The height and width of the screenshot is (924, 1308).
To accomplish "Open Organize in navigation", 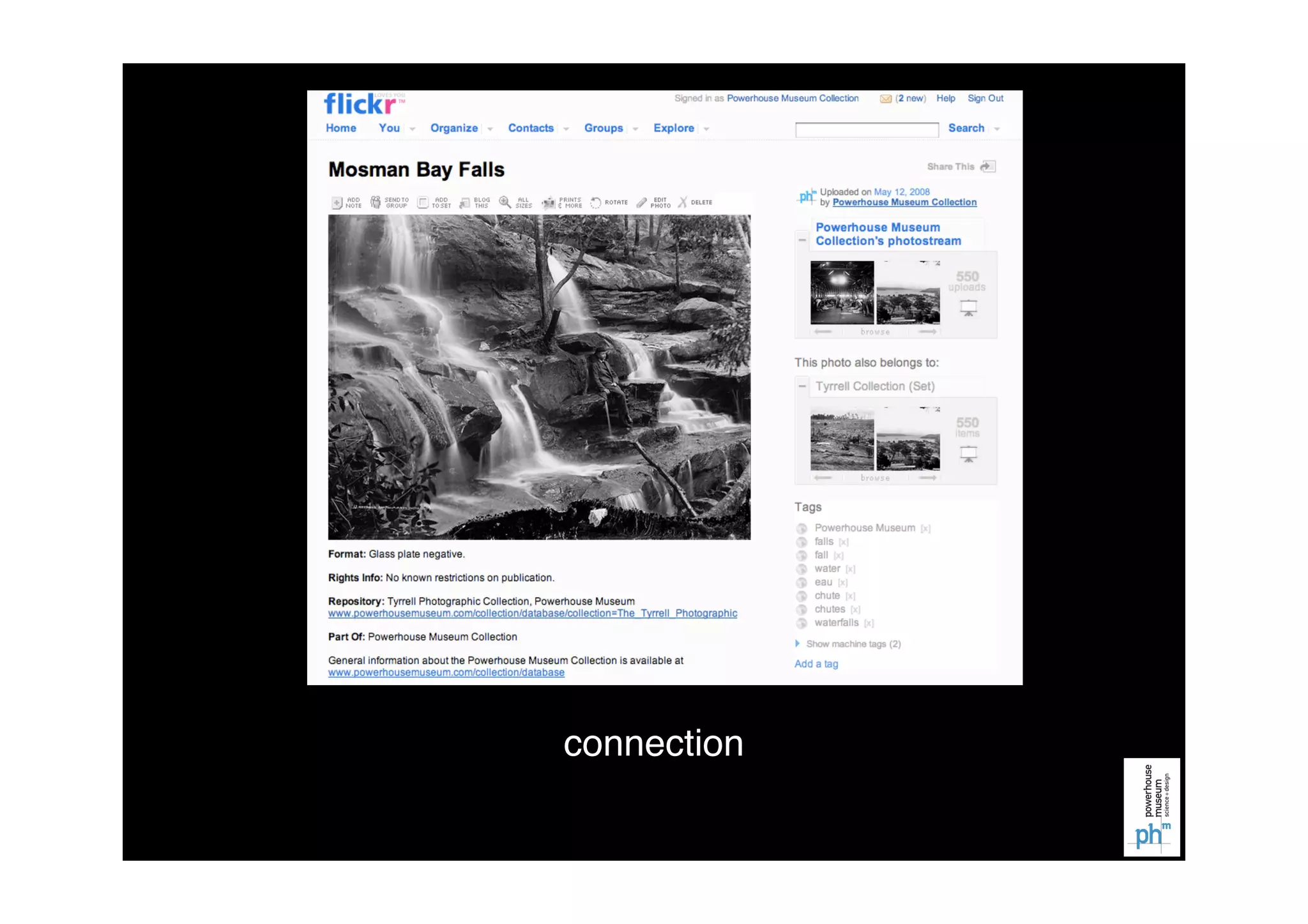I will click(454, 128).
